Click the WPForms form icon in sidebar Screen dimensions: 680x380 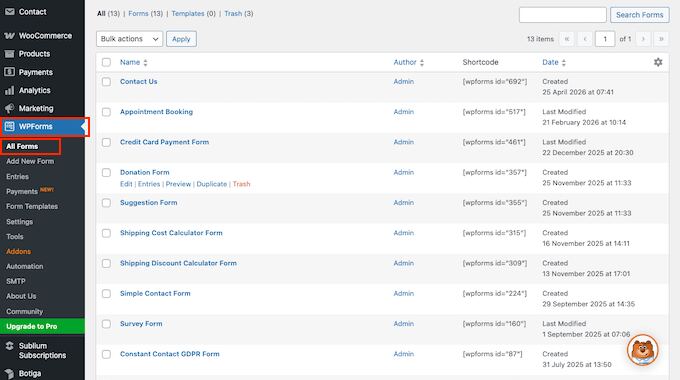pos(10,127)
